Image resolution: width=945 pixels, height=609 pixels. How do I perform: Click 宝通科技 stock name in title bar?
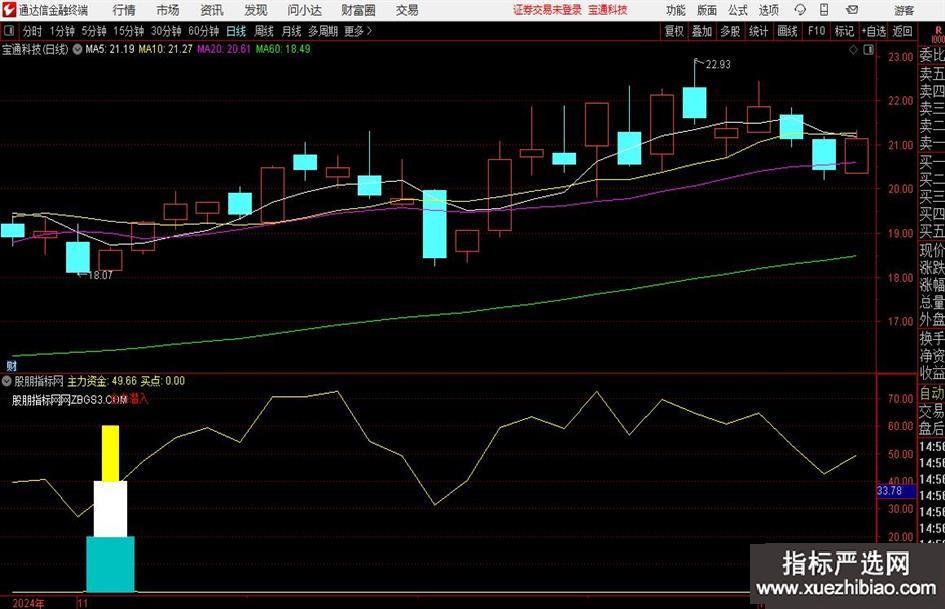[x=608, y=10]
